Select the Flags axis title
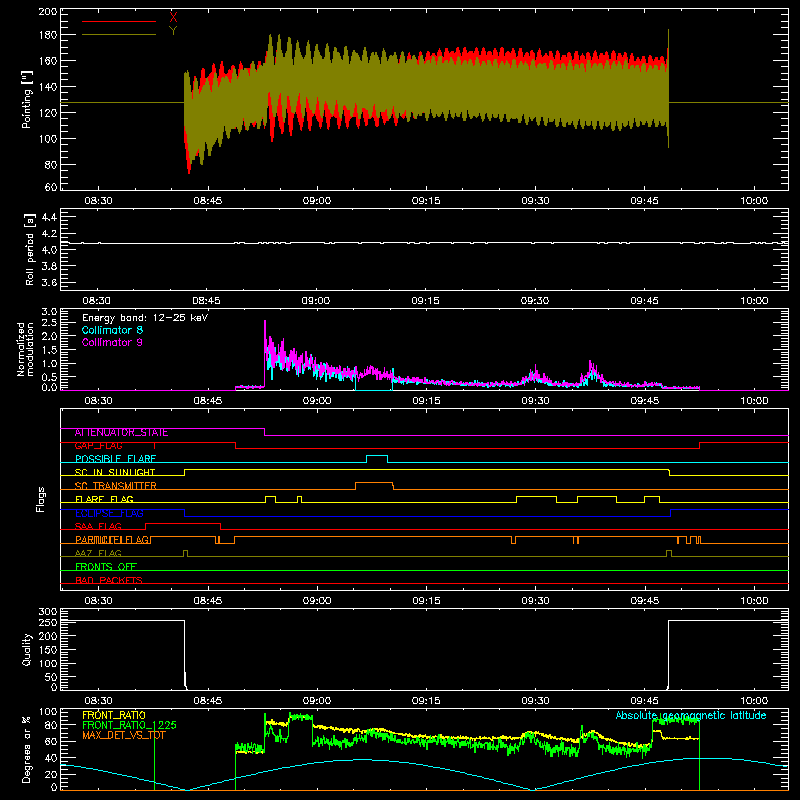 point(40,499)
